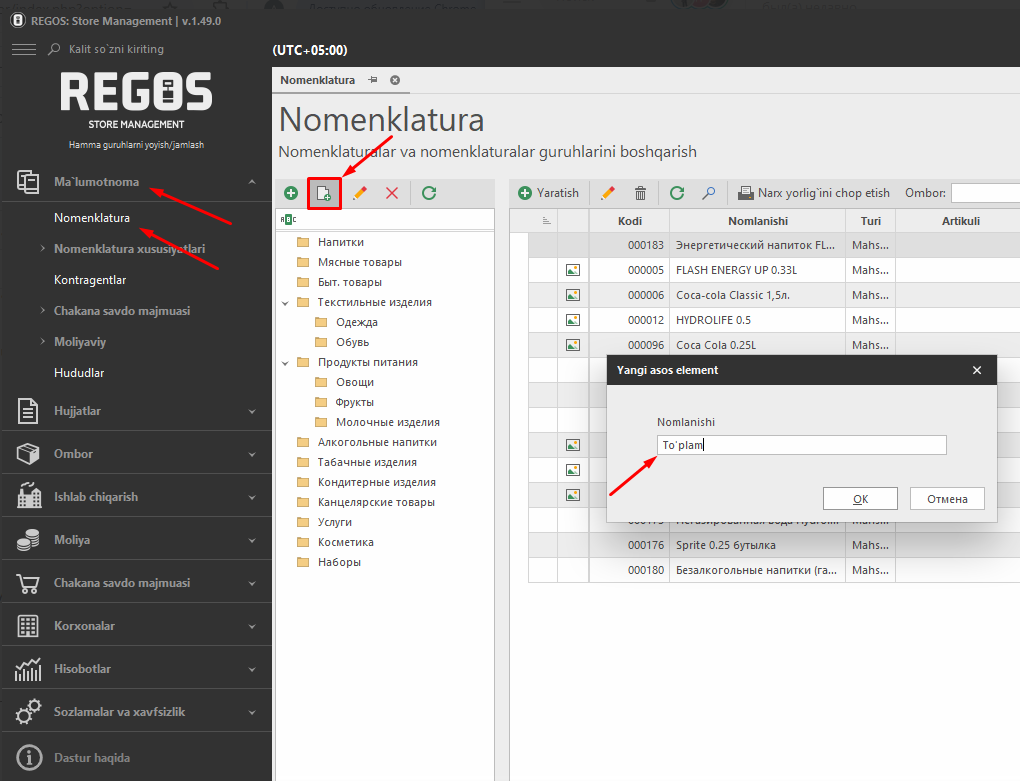This screenshot has height=781, width=1020.
Task: Close the Nomenklatura tab
Action: tap(395, 80)
